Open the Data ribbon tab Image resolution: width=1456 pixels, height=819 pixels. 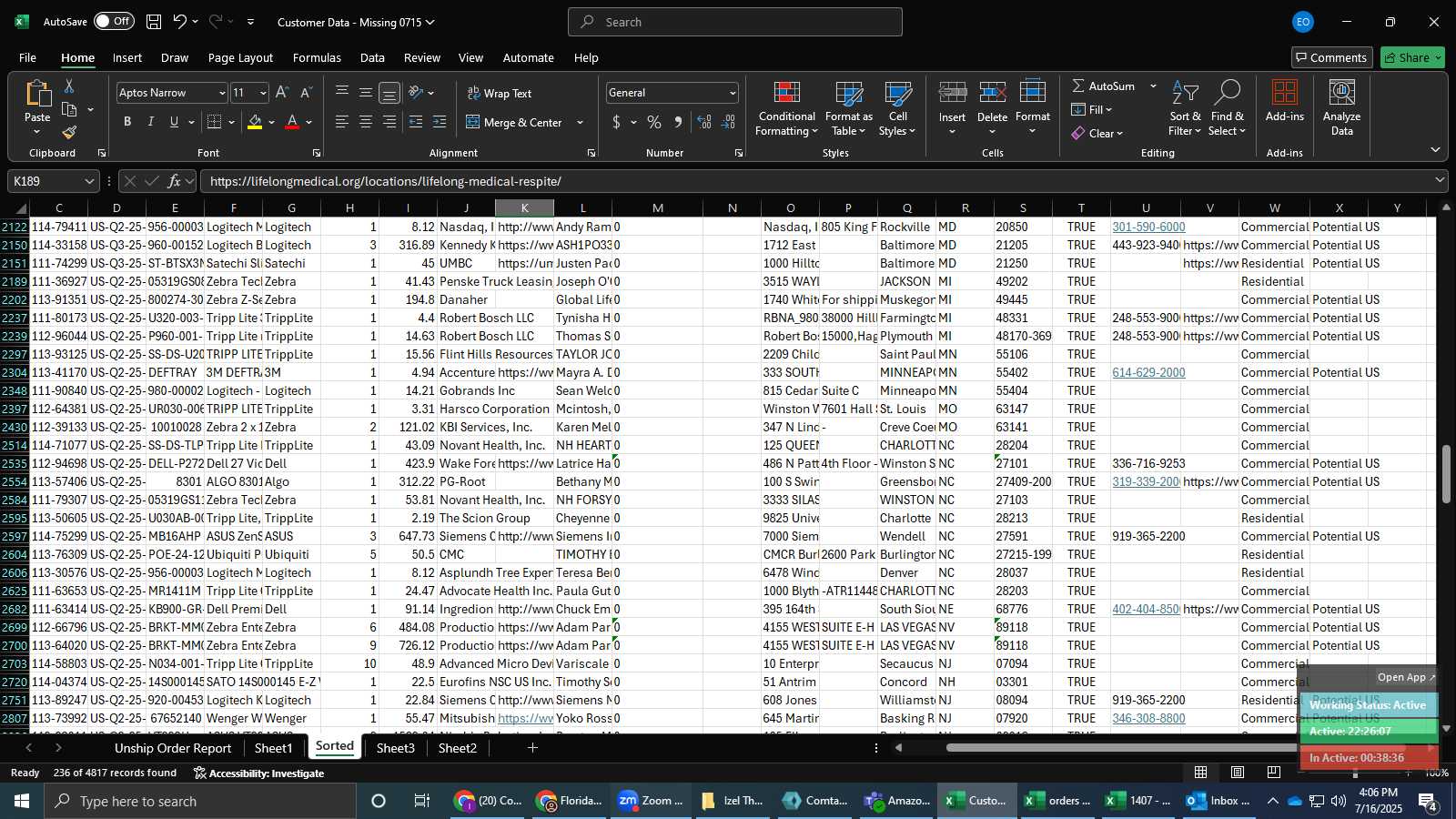pos(372,57)
